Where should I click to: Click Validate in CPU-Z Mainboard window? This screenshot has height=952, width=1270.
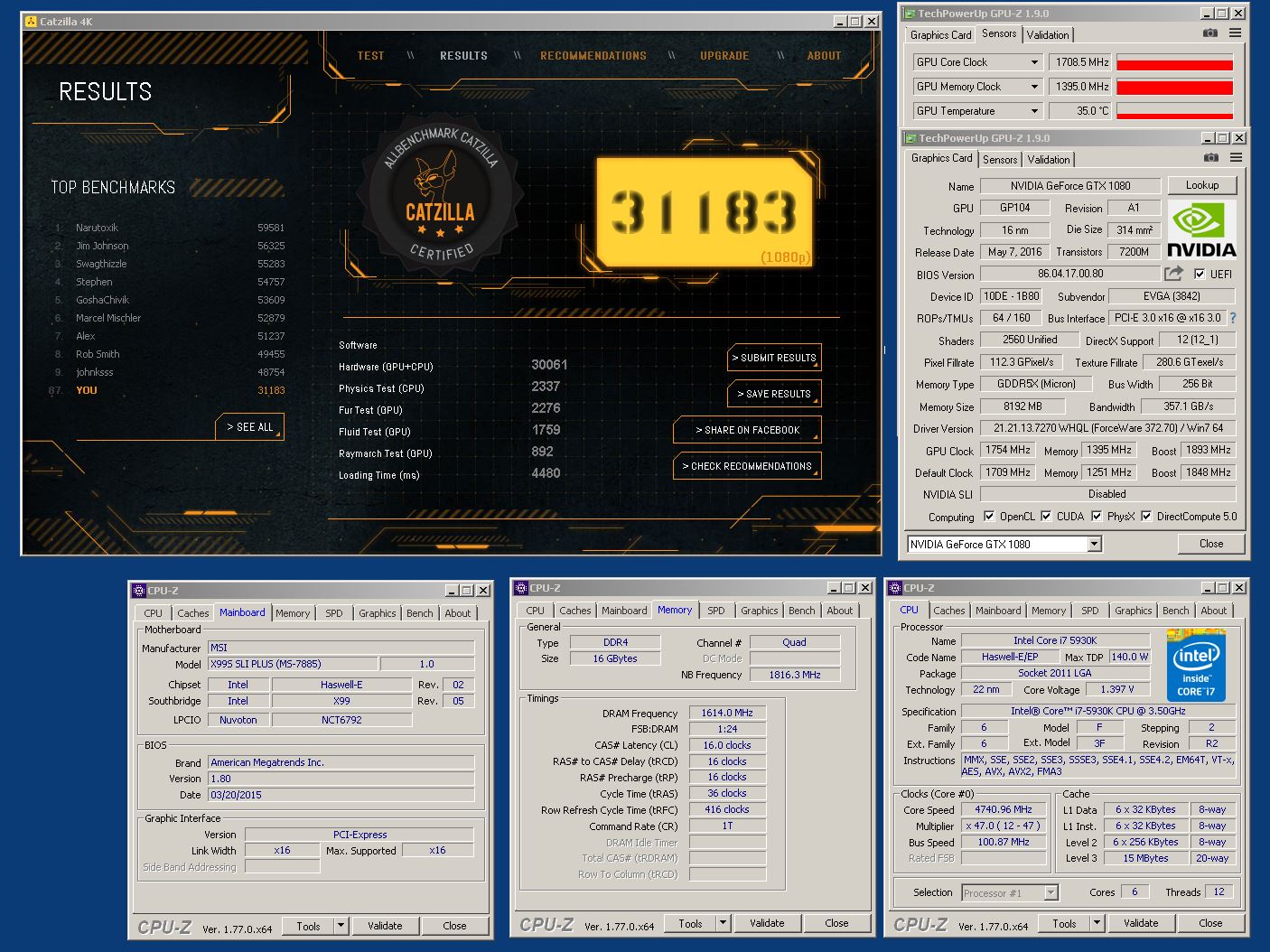pos(385,926)
